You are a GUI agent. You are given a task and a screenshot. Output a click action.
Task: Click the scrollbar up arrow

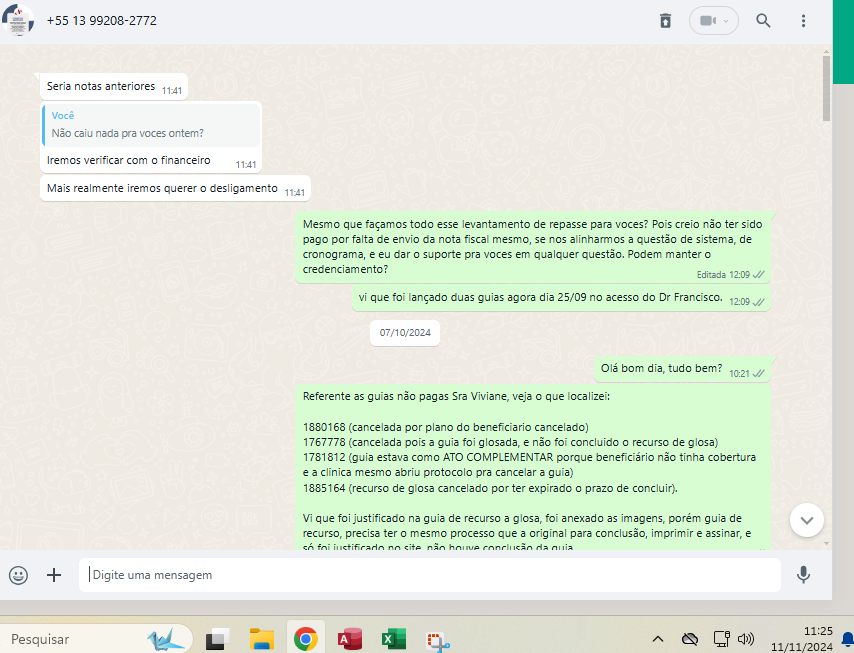(827, 51)
